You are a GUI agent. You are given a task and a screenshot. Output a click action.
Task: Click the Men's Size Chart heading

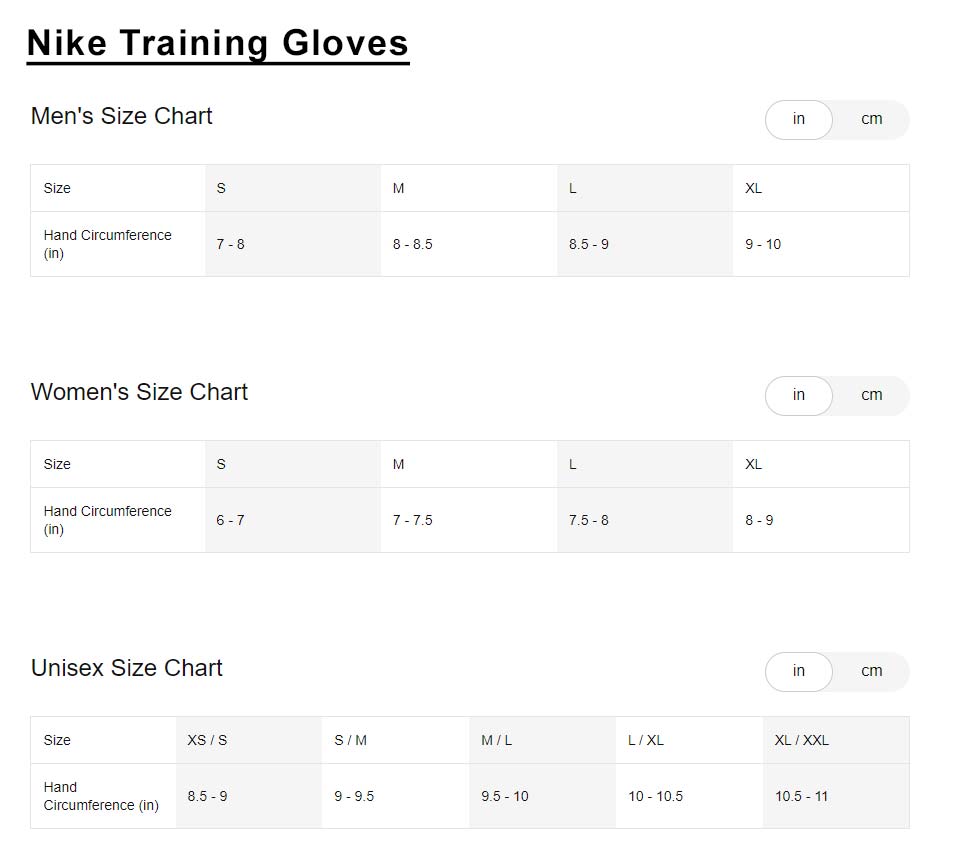(121, 116)
